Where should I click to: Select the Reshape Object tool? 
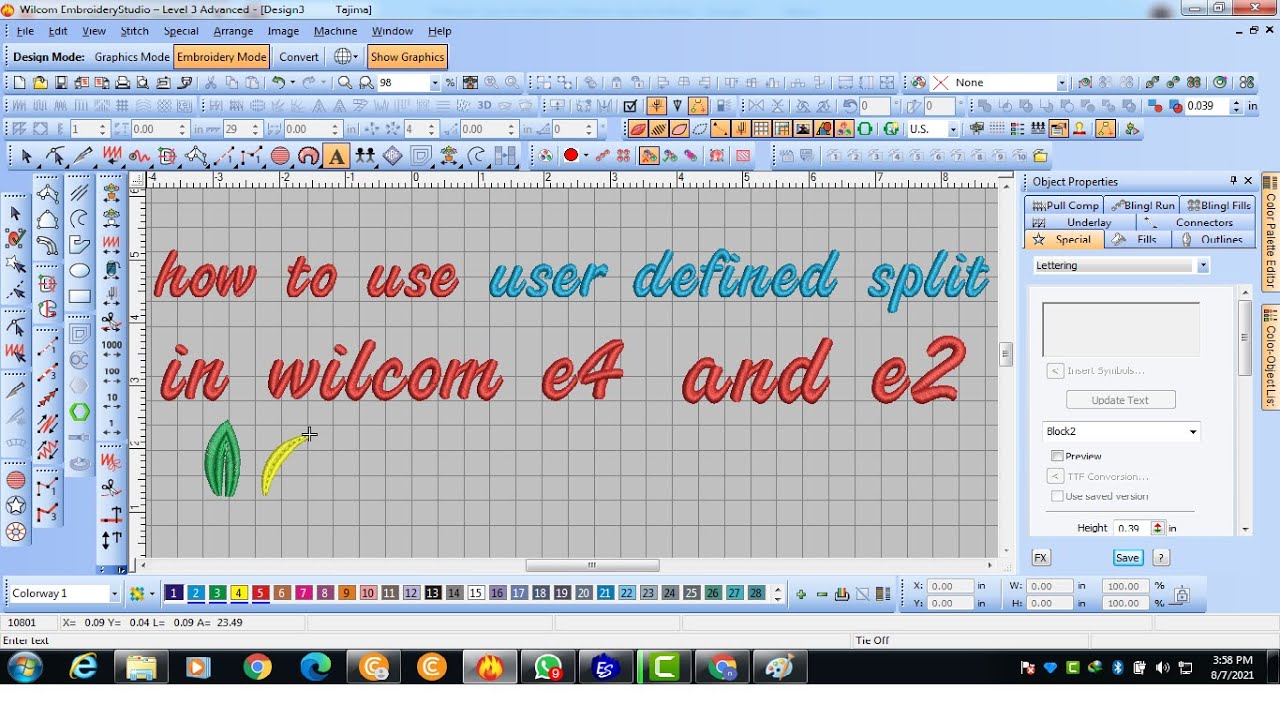[55, 156]
